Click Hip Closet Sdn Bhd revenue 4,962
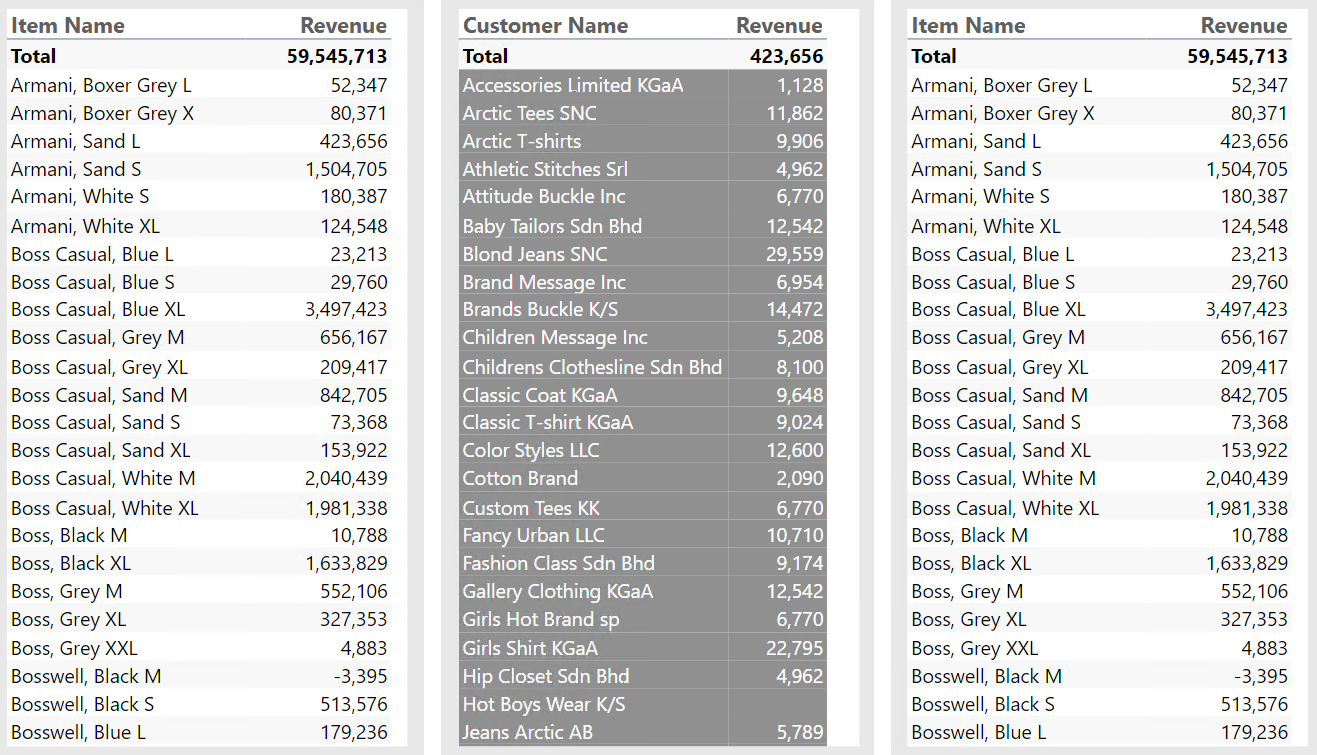The width and height of the screenshot is (1317, 755). coord(800,676)
